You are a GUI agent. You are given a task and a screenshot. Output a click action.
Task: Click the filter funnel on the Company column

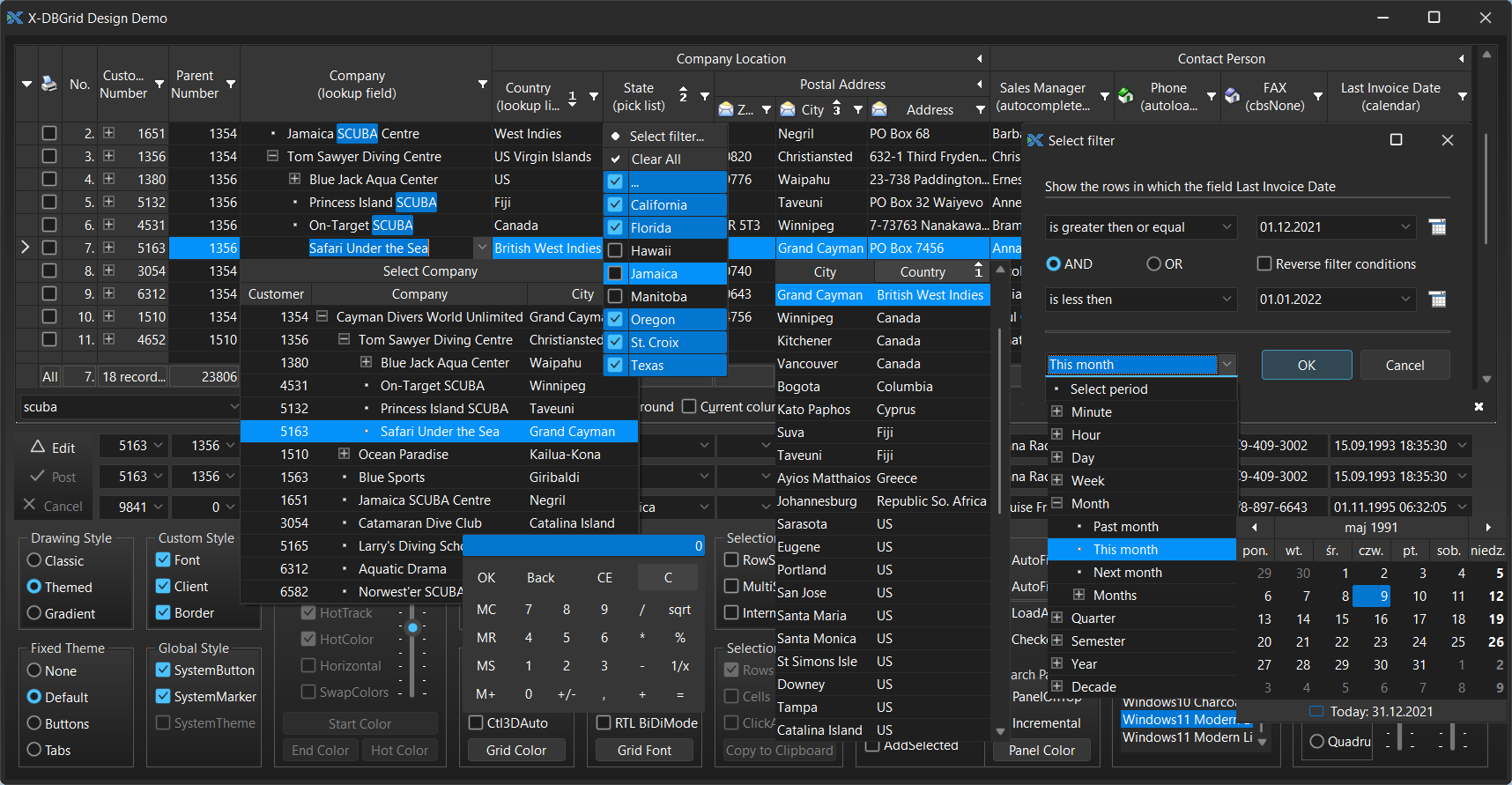coord(483,85)
